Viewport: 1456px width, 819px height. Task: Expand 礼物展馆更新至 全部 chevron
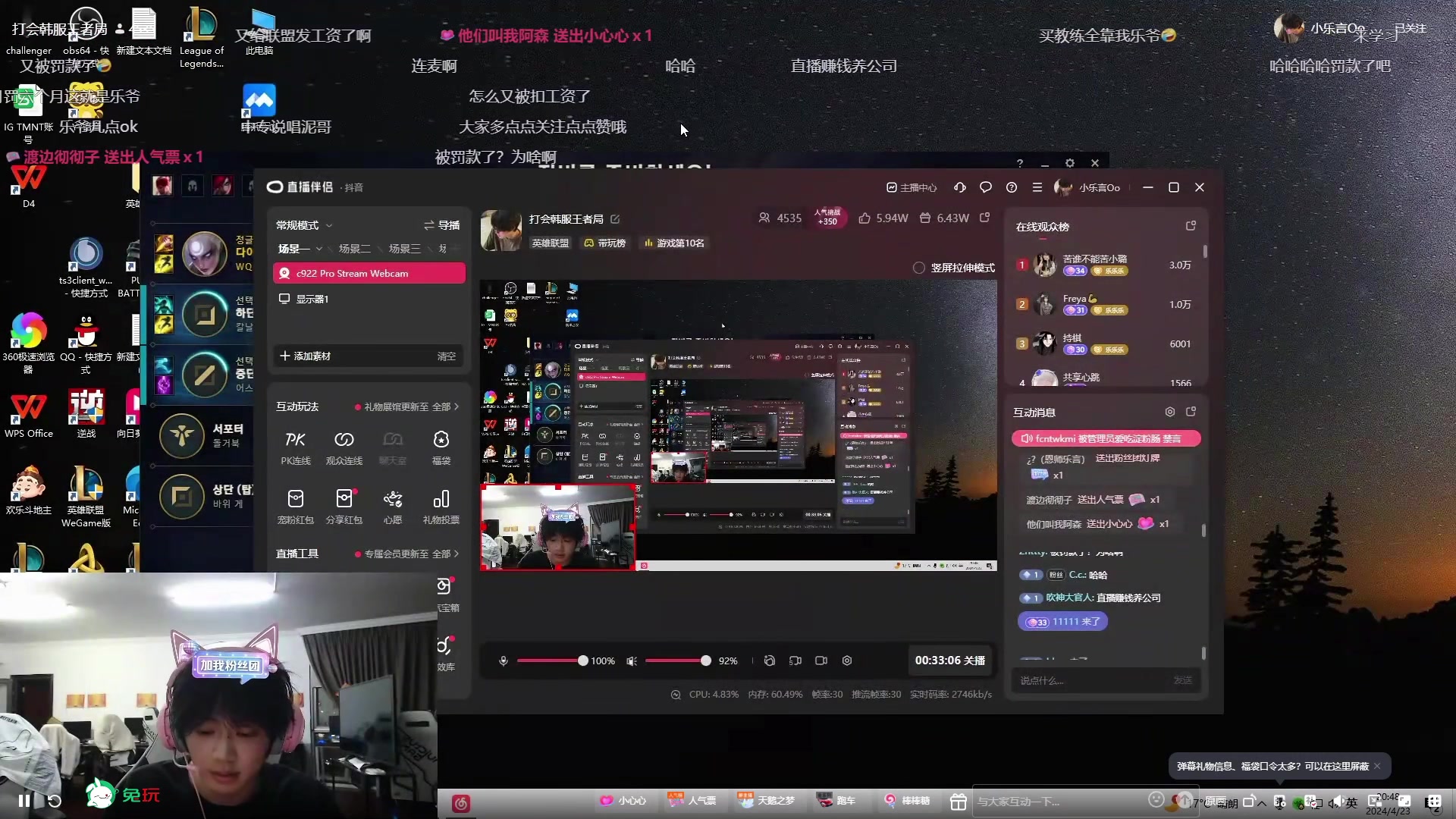(x=457, y=407)
